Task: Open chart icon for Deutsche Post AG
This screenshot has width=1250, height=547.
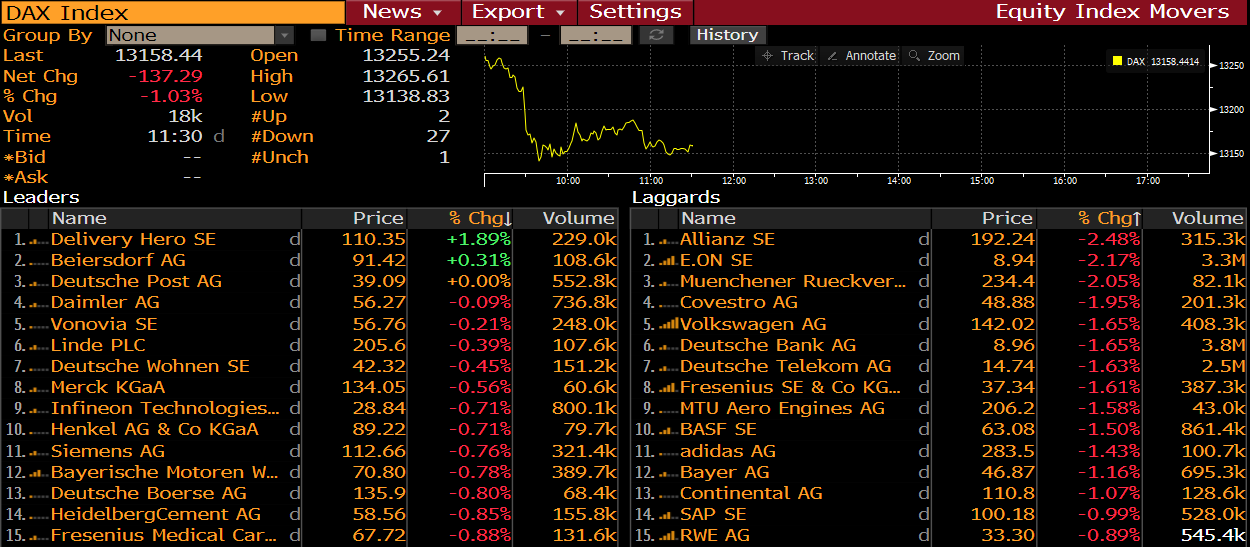Action: pyautogui.click(x=39, y=282)
